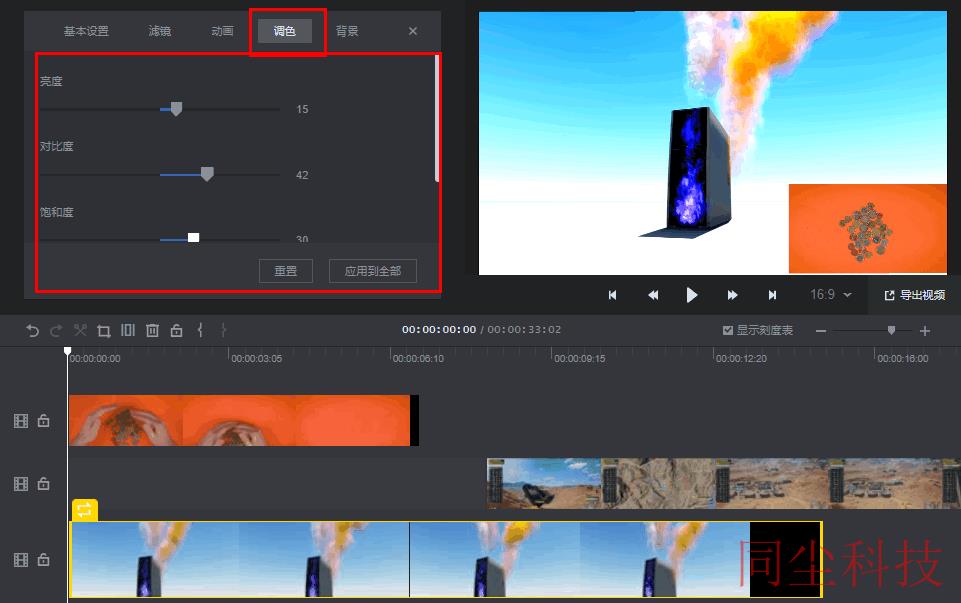
Task: Select the second sky fire clip segment
Action: coord(615,559)
